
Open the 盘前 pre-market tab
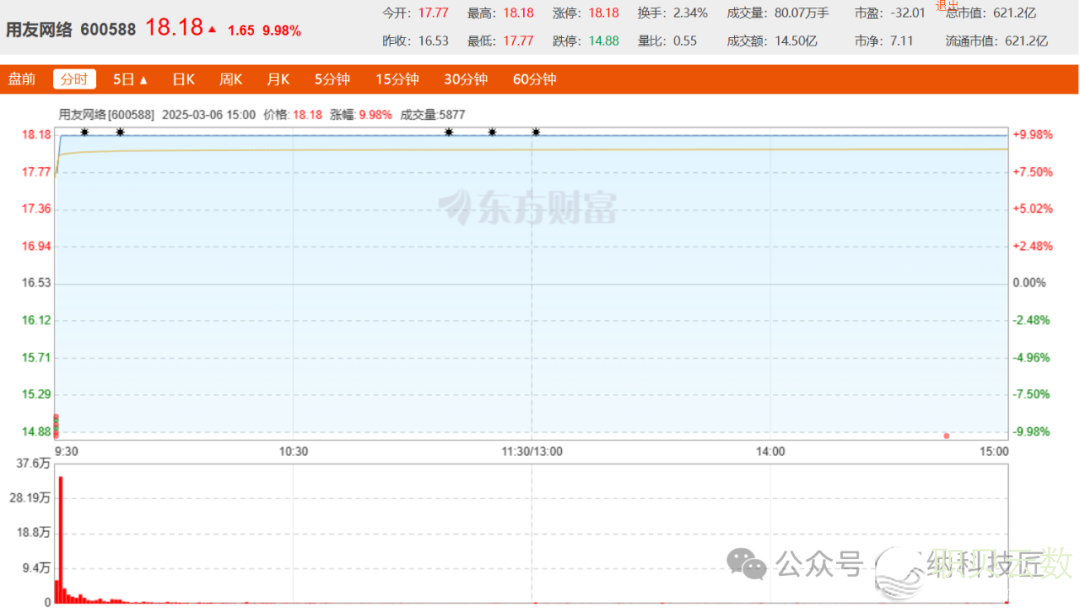click(x=21, y=79)
